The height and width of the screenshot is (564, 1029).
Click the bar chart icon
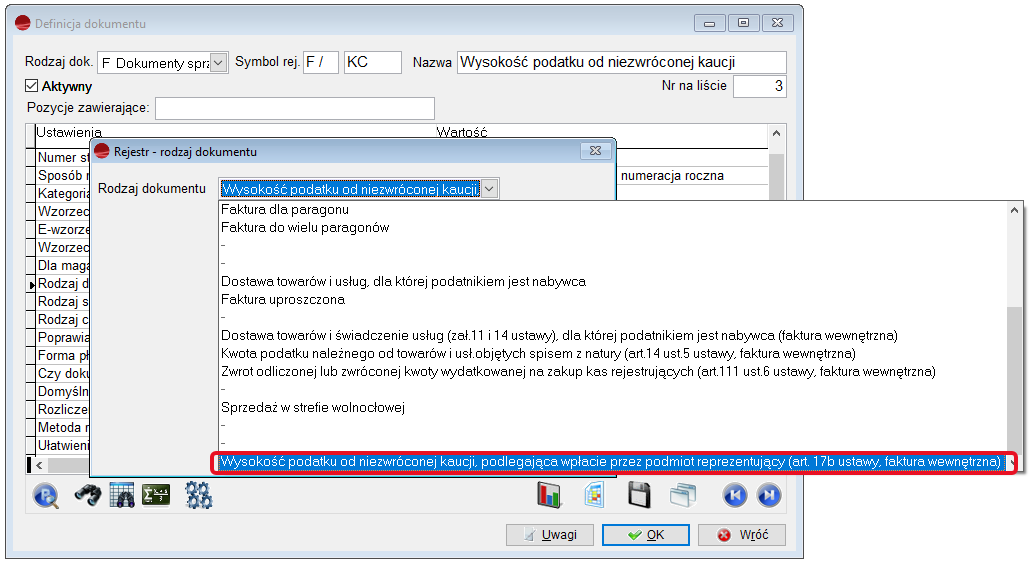(x=549, y=495)
